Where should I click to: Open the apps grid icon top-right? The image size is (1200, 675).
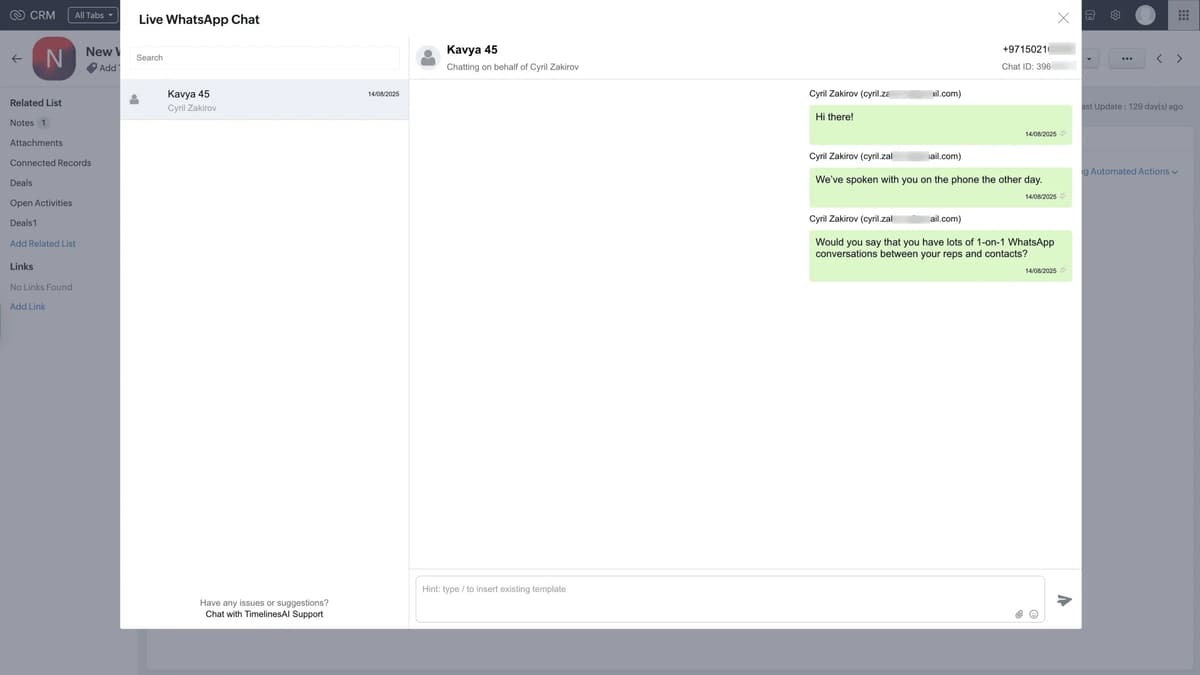[x=1183, y=15]
